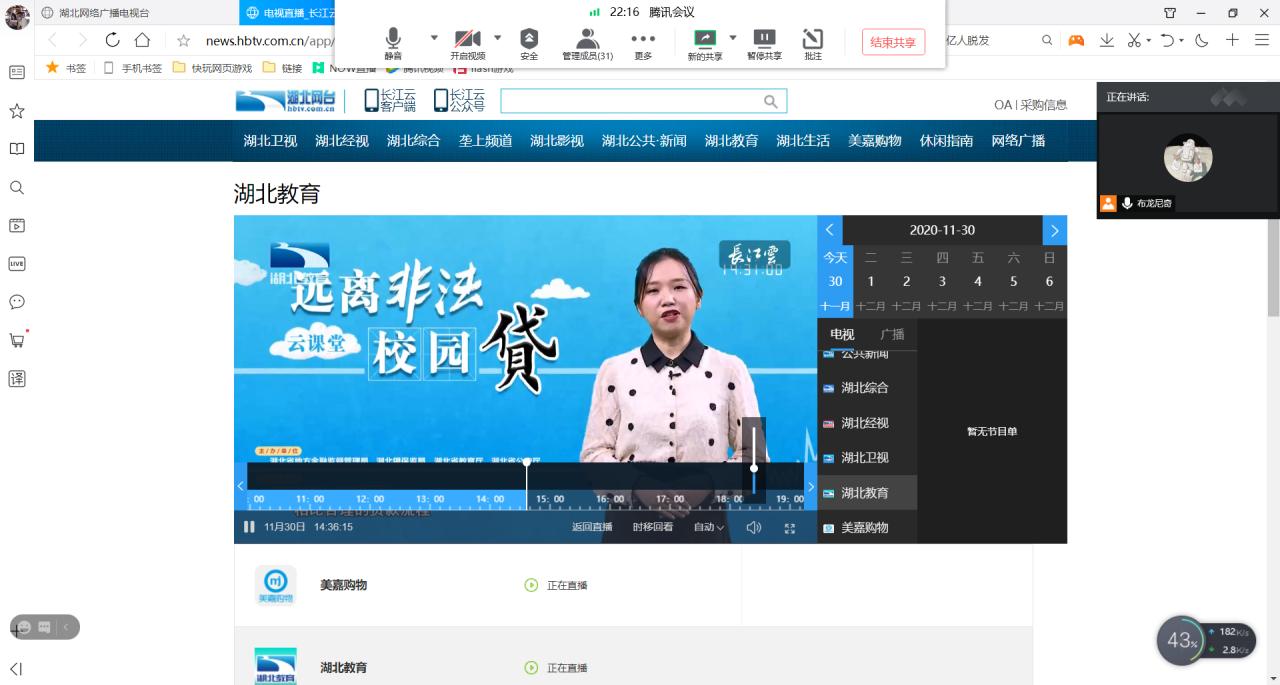The image size is (1280, 685).
Task: Click 返回直播 to return to live
Action: pyautogui.click(x=592, y=527)
